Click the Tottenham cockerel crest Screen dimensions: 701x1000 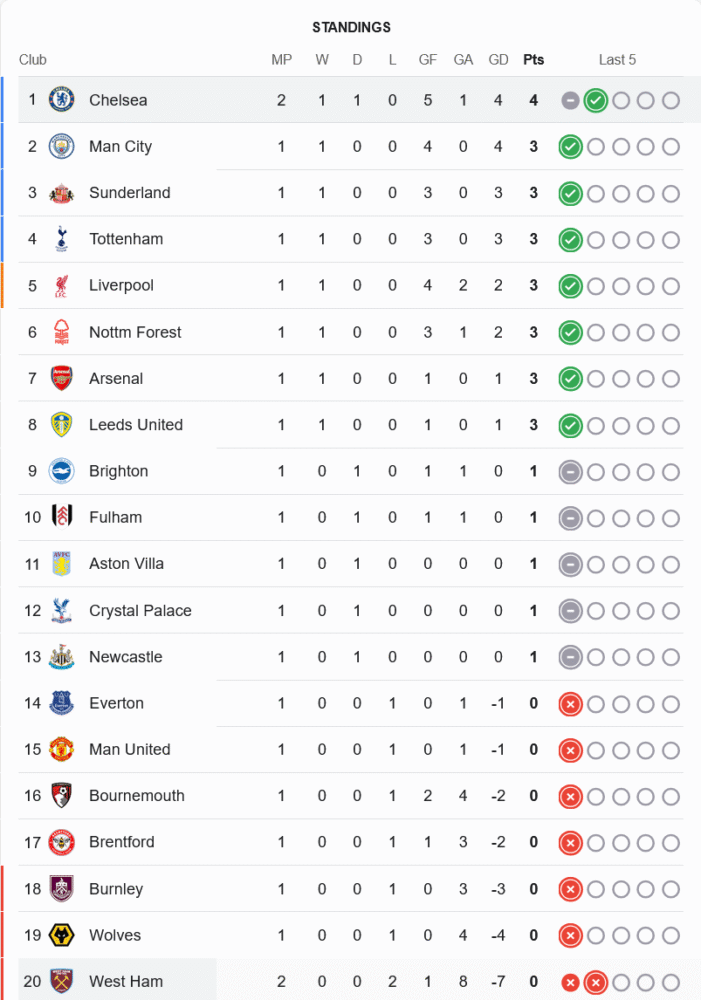[x=62, y=239]
